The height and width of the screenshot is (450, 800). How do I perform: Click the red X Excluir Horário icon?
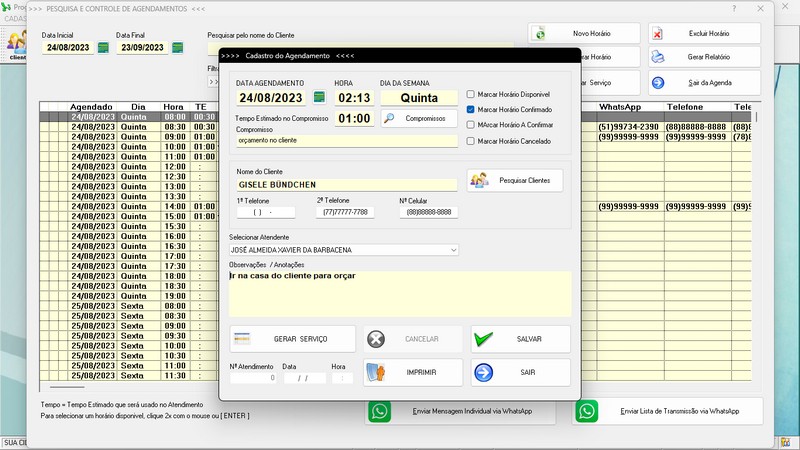click(x=658, y=34)
